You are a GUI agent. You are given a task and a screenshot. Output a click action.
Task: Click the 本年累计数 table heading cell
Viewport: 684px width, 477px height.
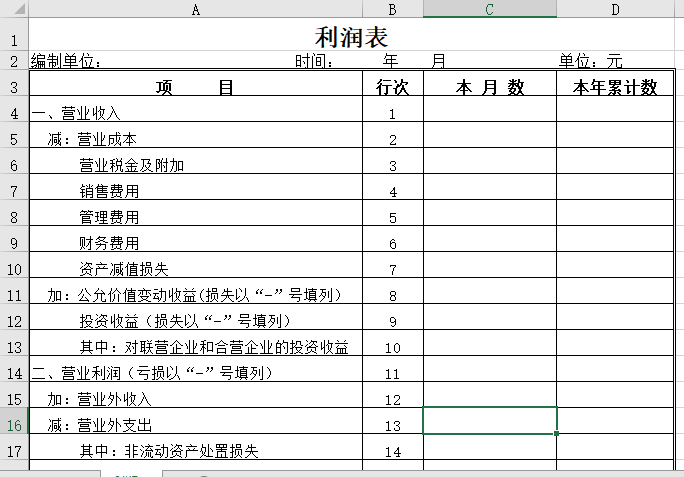615,88
